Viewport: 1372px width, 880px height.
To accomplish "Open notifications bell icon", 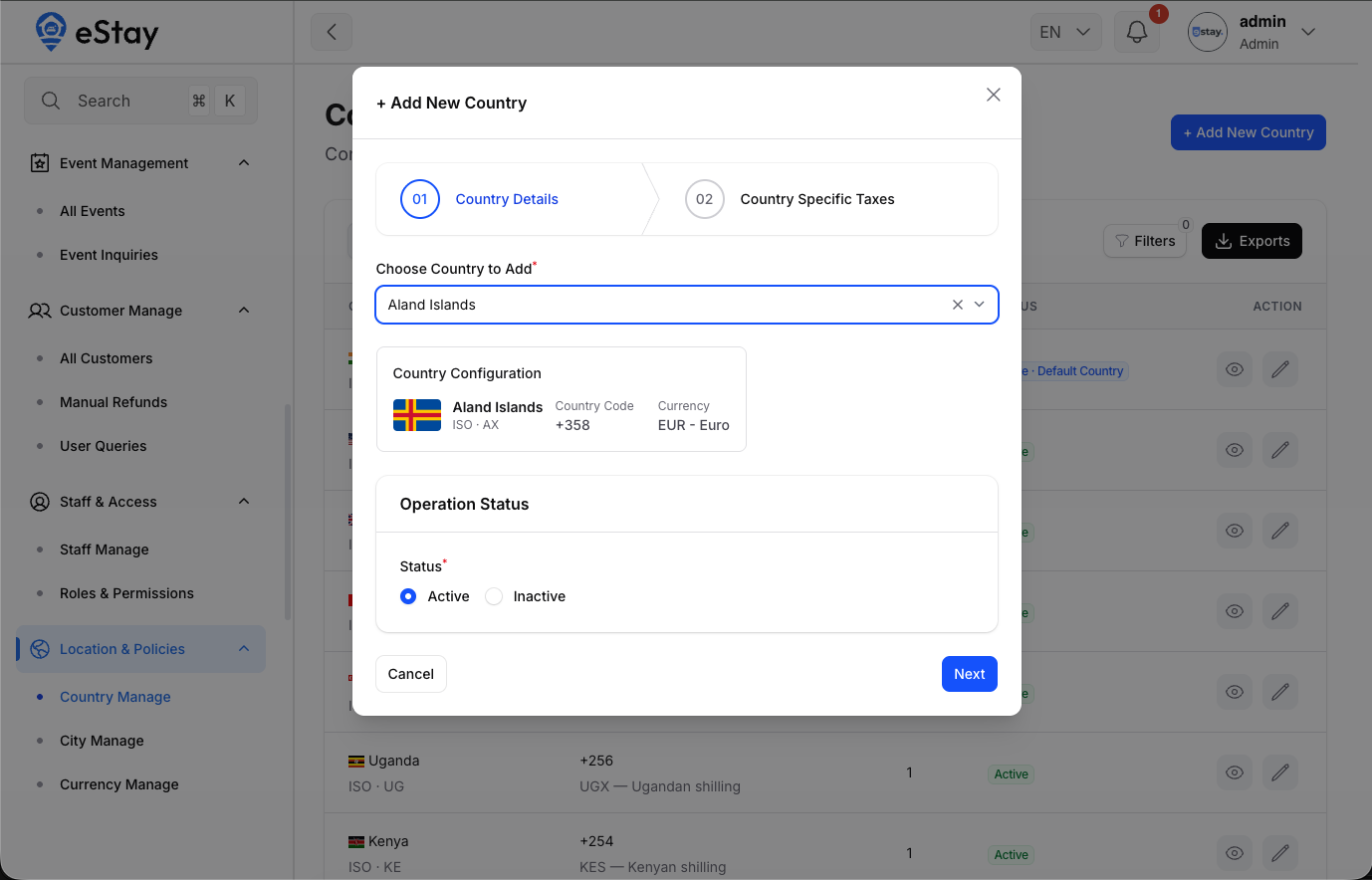I will (1137, 32).
